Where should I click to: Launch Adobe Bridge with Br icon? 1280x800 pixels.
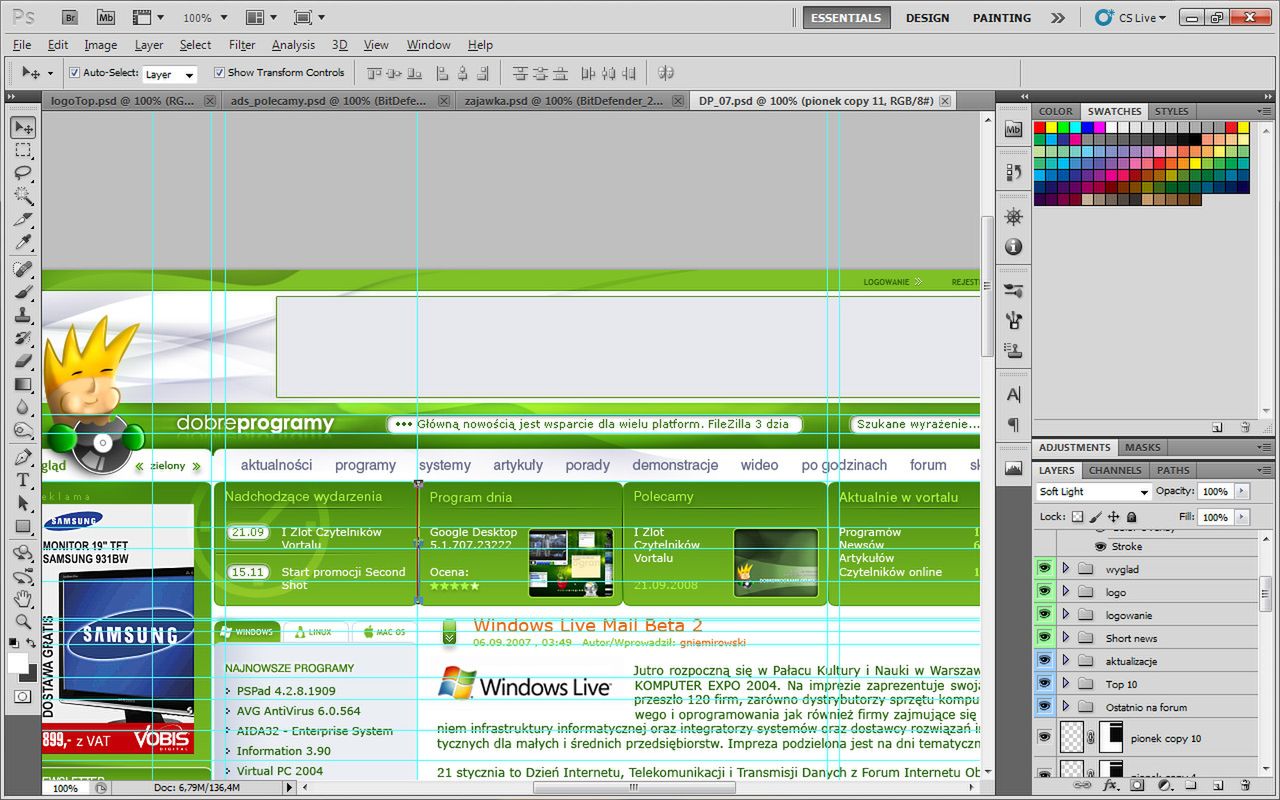click(70, 17)
